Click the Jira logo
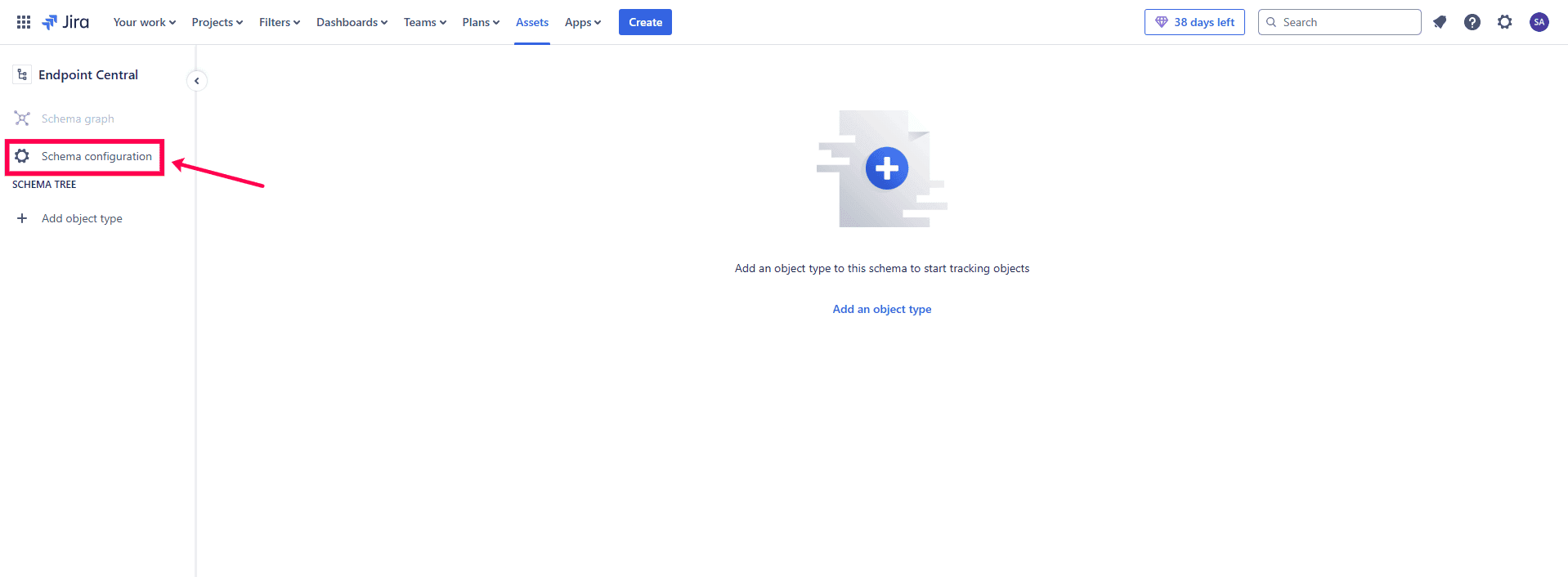 click(x=65, y=22)
